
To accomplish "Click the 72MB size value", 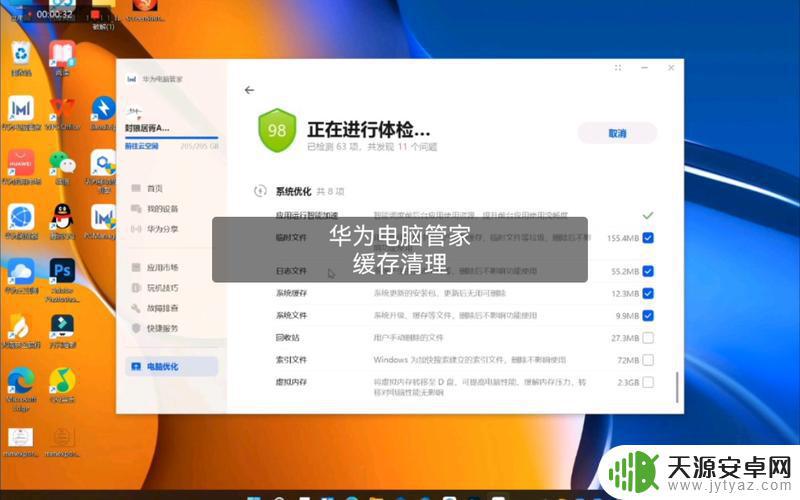I will tap(628, 360).
